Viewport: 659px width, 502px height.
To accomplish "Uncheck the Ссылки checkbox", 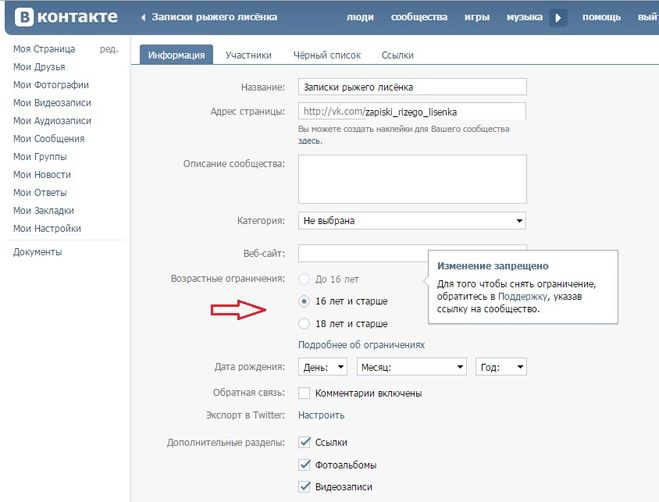I will (305, 442).
